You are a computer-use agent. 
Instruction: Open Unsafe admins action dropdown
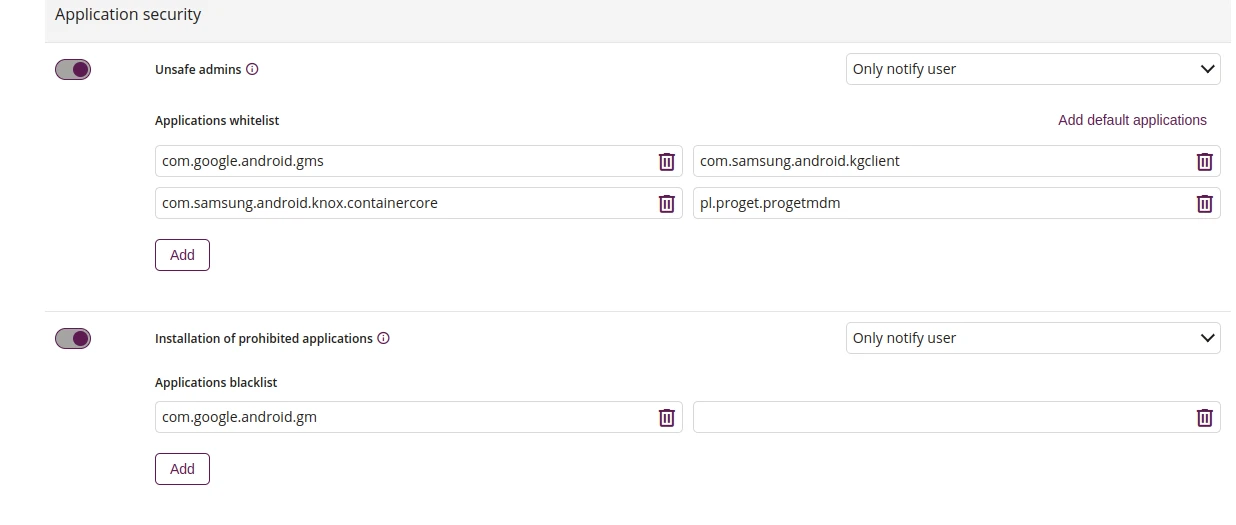1033,69
